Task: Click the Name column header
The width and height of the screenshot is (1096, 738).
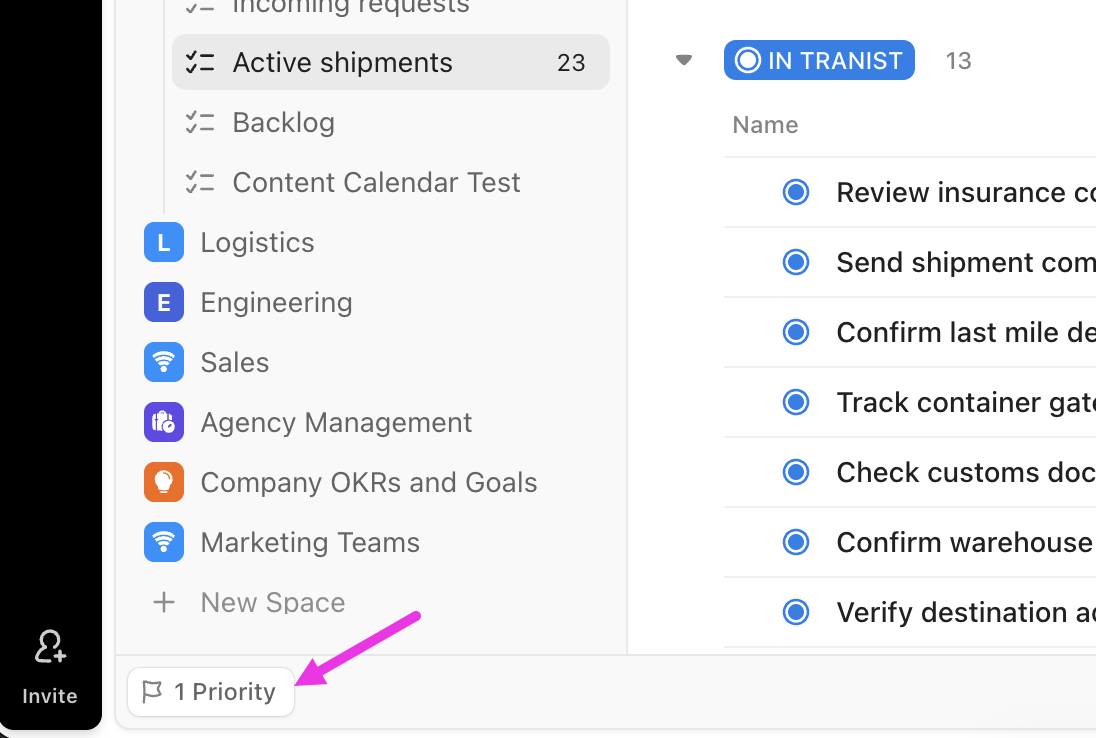Action: pos(765,125)
